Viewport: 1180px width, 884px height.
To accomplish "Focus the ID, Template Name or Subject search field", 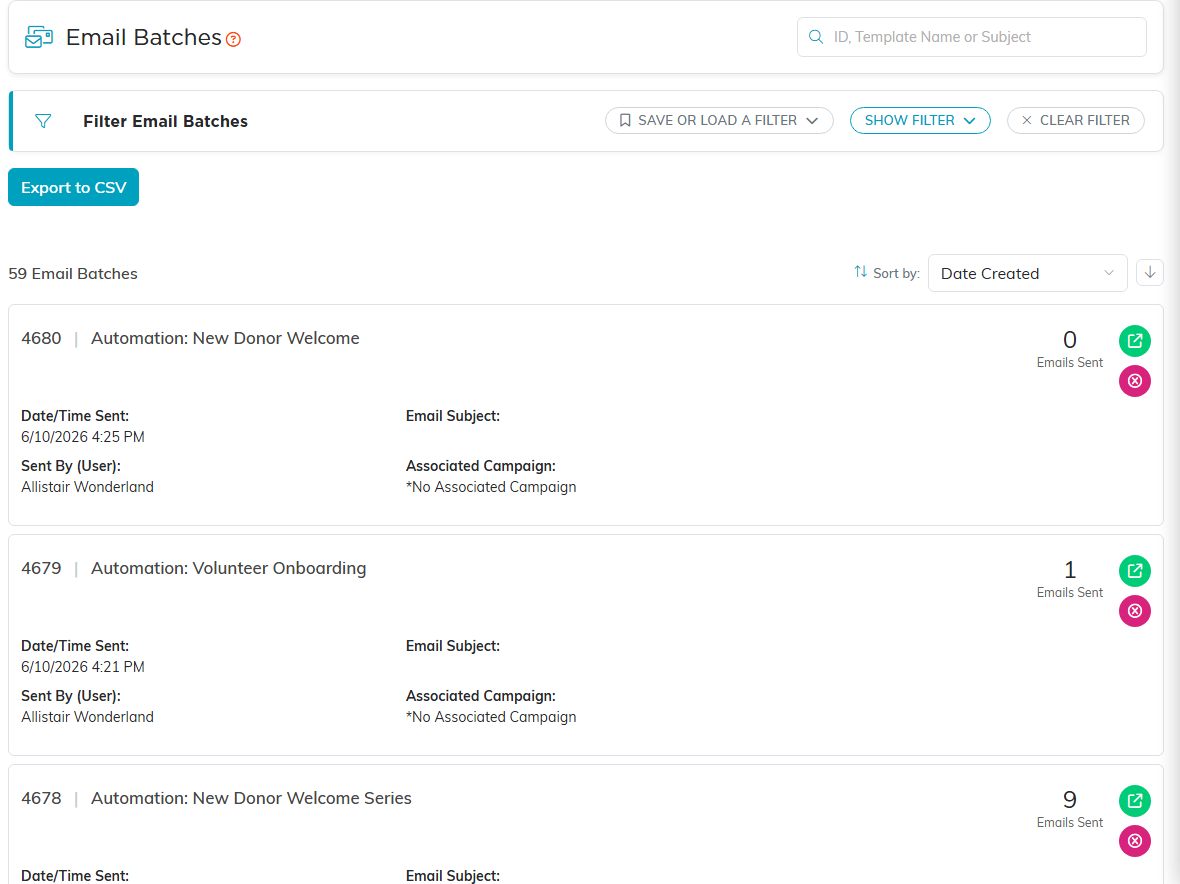I will (x=972, y=37).
